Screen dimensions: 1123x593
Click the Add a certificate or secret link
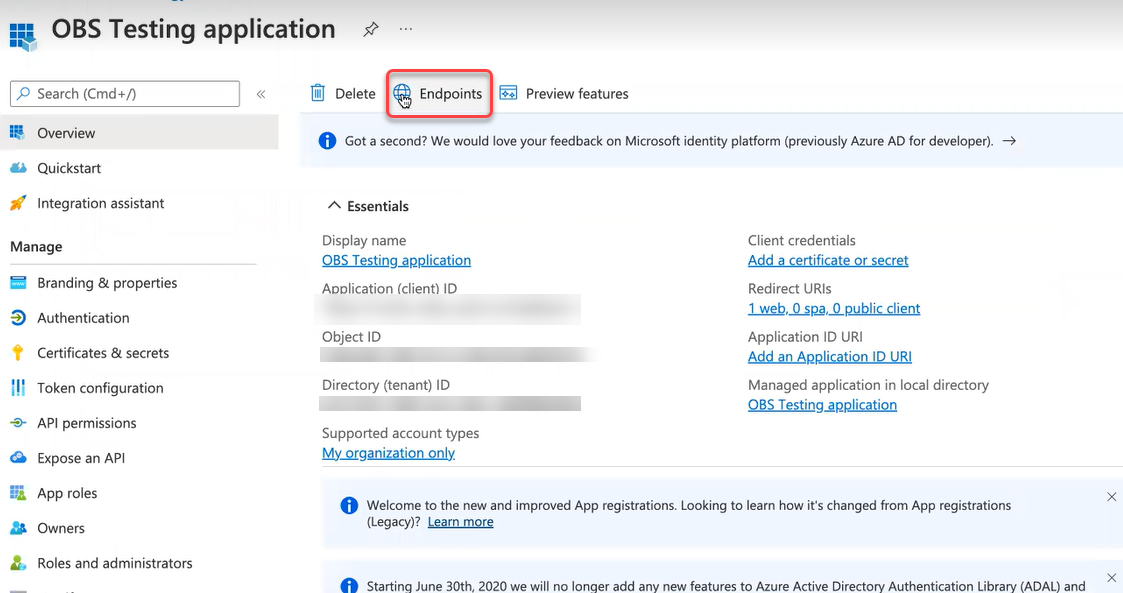tap(828, 260)
